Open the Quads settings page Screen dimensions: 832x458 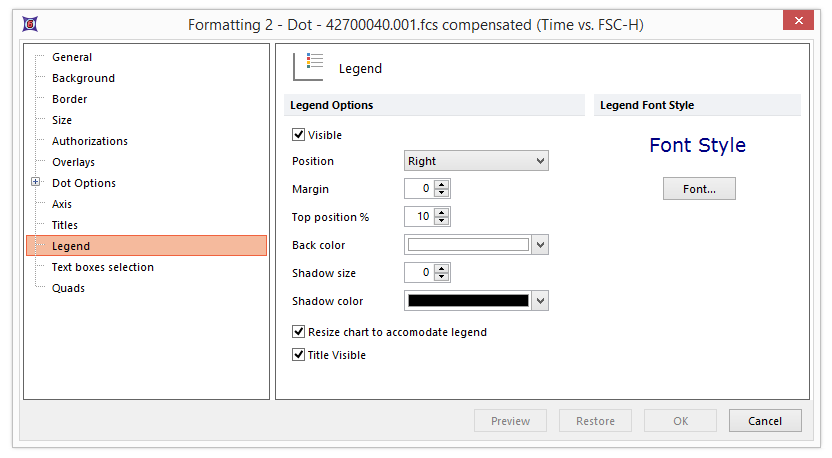pos(68,288)
